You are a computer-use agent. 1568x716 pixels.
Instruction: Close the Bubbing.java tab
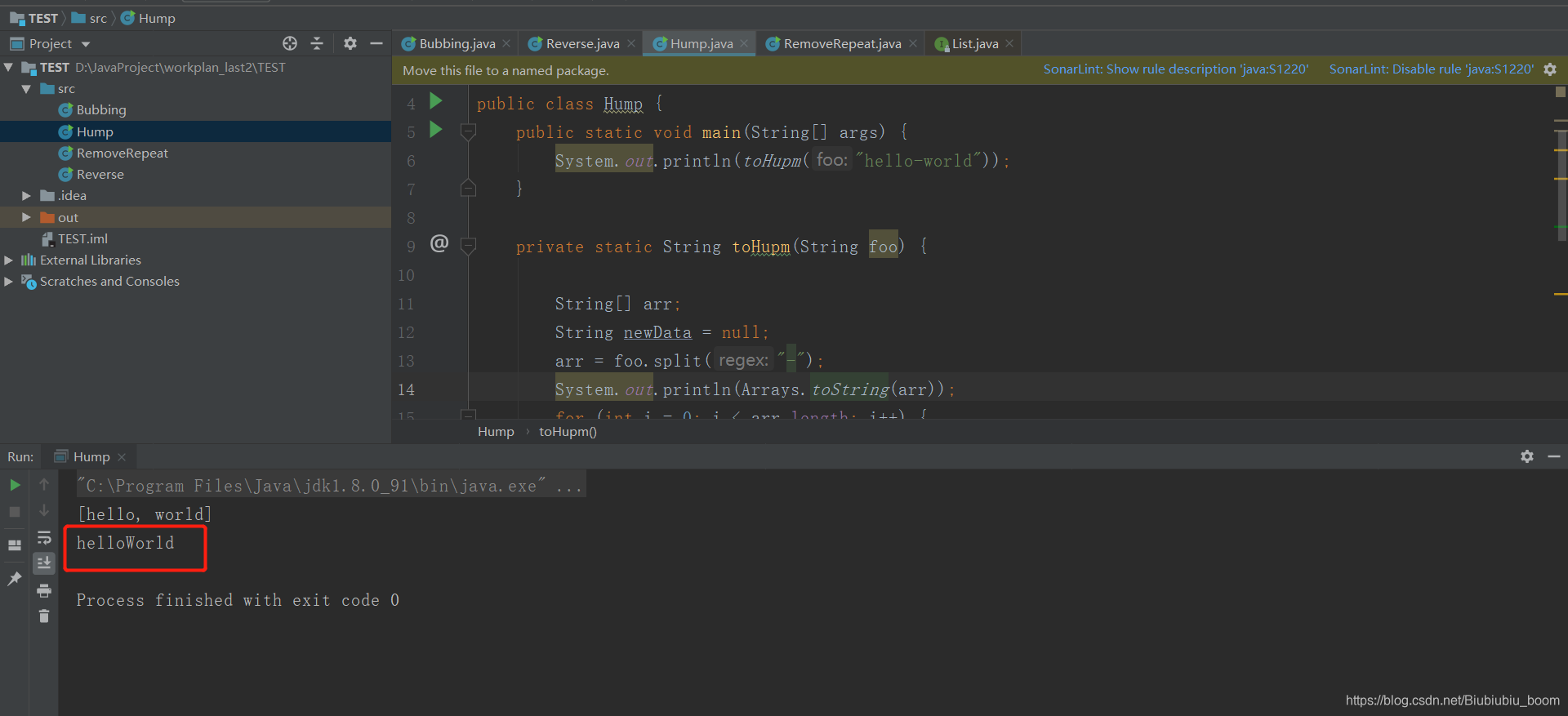(x=506, y=43)
